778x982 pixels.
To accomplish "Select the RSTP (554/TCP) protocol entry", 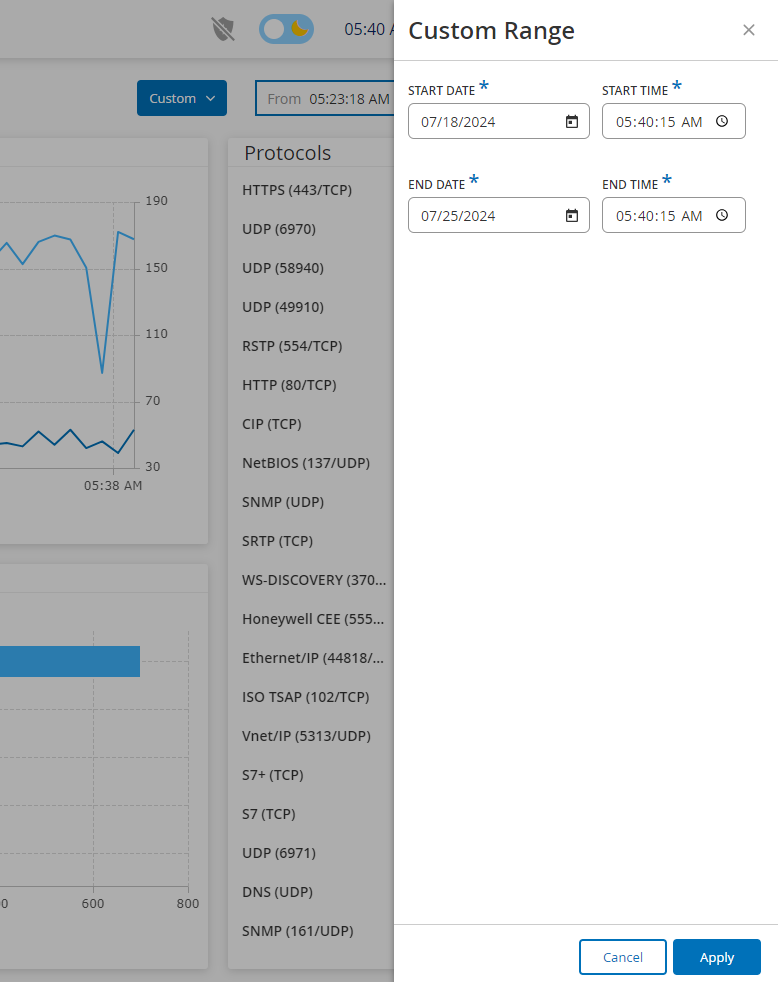I will pos(292,346).
